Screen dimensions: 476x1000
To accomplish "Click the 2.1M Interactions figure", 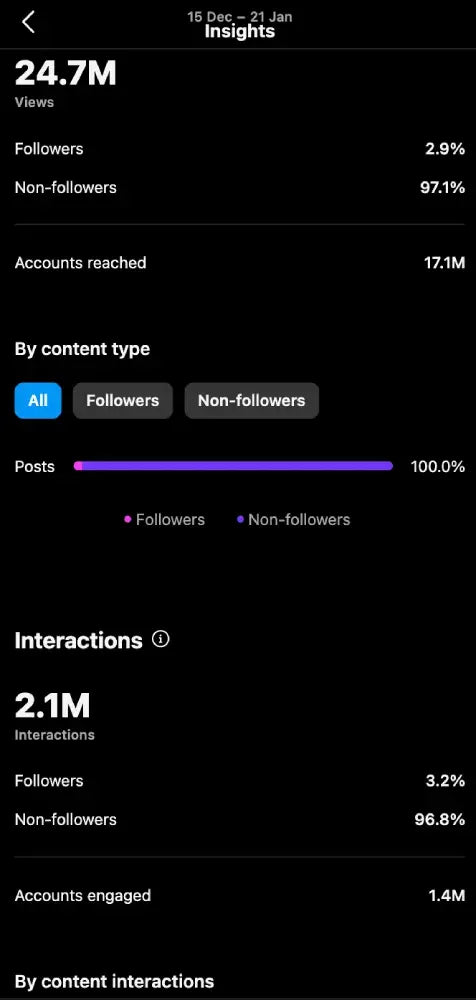I will [x=52, y=705].
